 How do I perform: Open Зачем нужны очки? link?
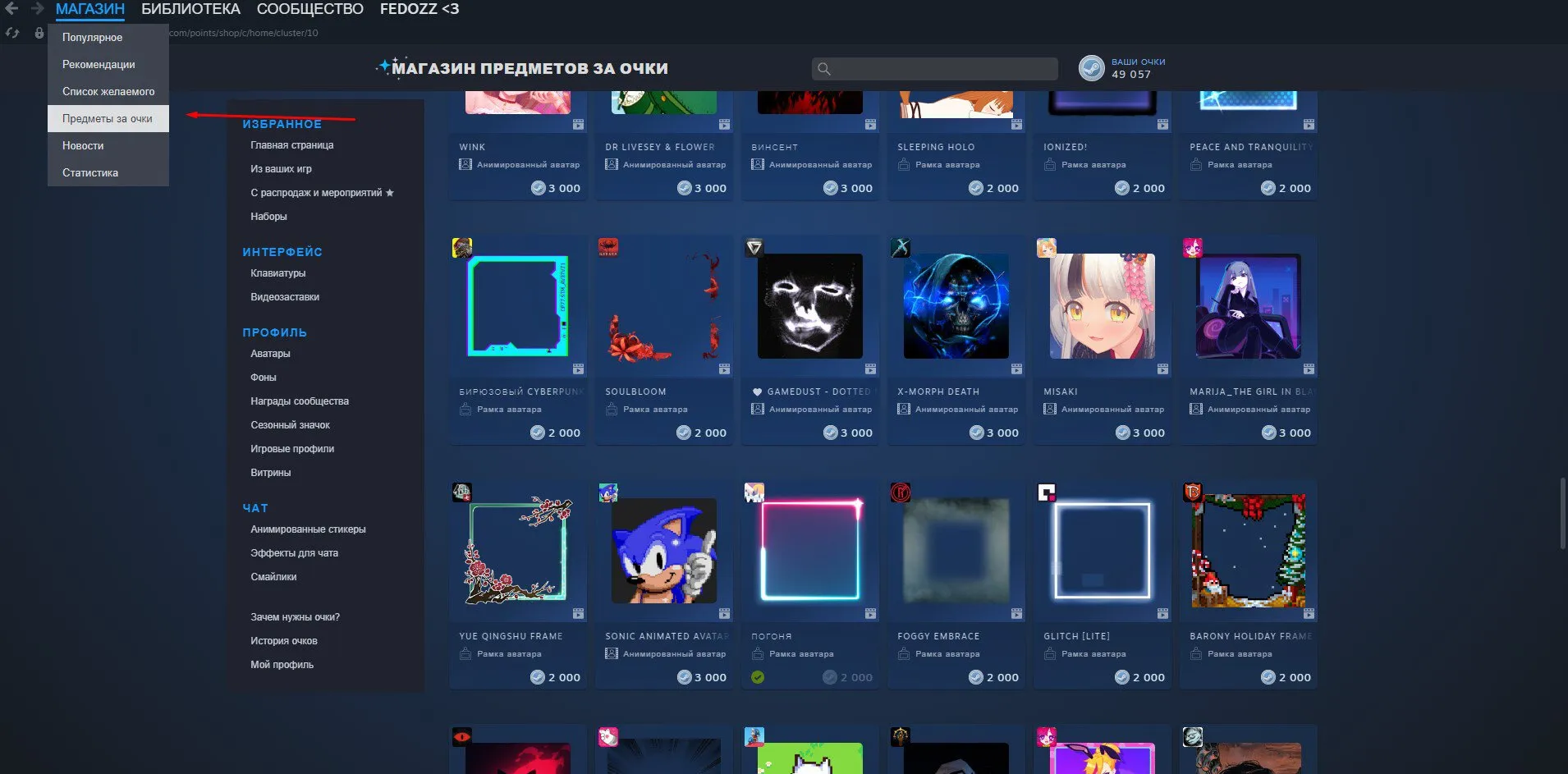(x=296, y=617)
